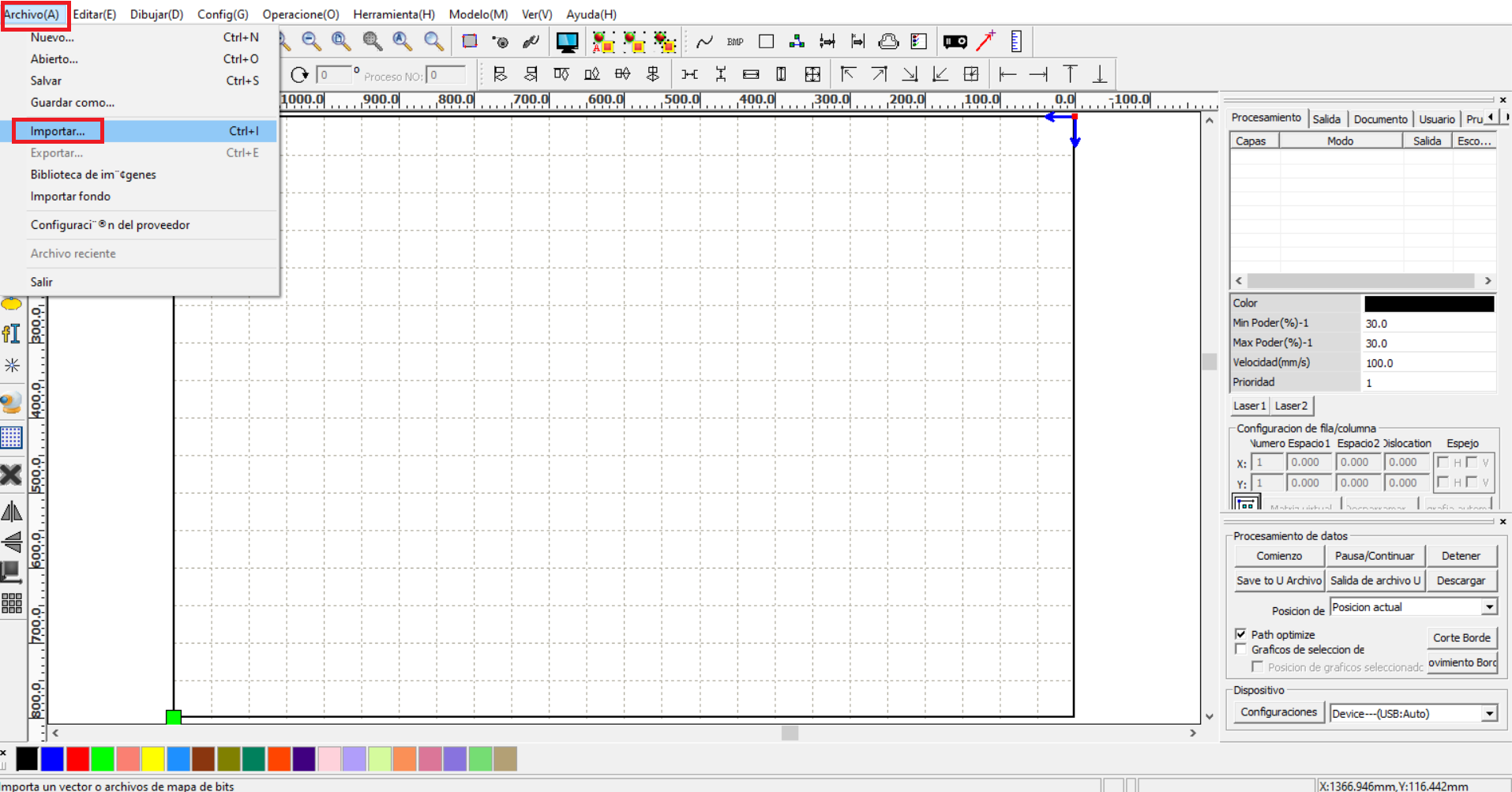Click the Pausa/Continuar button
The height and width of the screenshot is (792, 1512).
tap(1375, 556)
